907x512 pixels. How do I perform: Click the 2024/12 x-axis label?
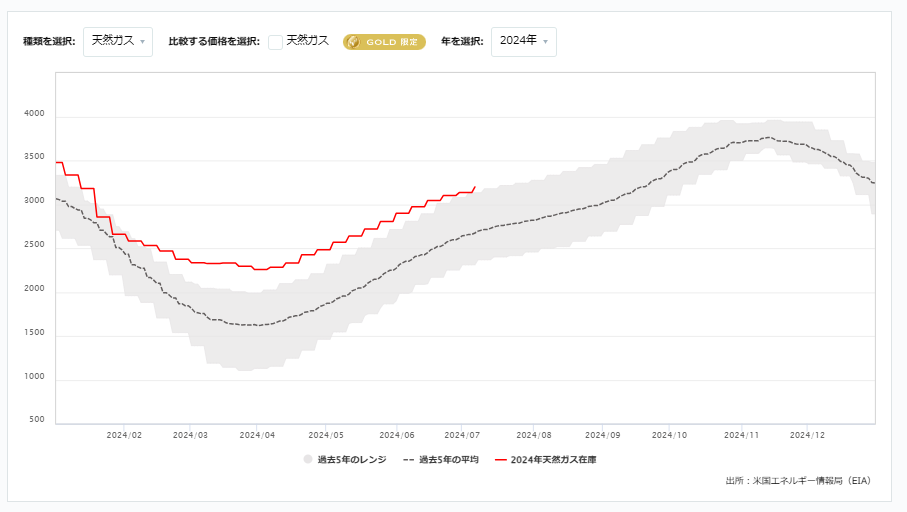point(808,435)
